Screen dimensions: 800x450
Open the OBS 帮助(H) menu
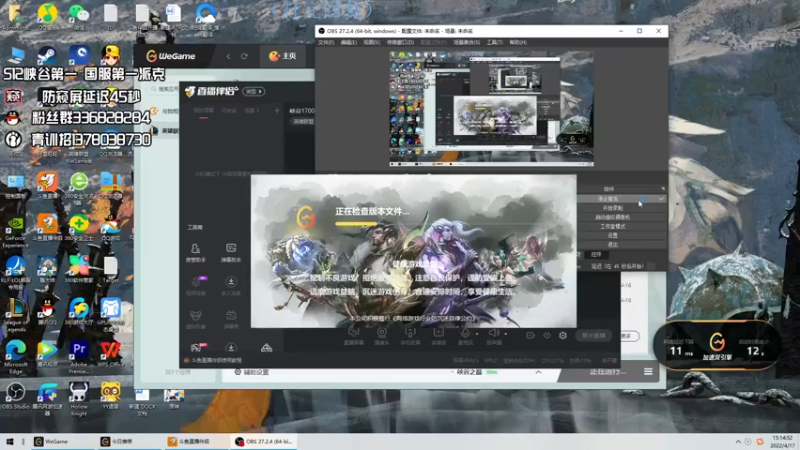[517, 42]
